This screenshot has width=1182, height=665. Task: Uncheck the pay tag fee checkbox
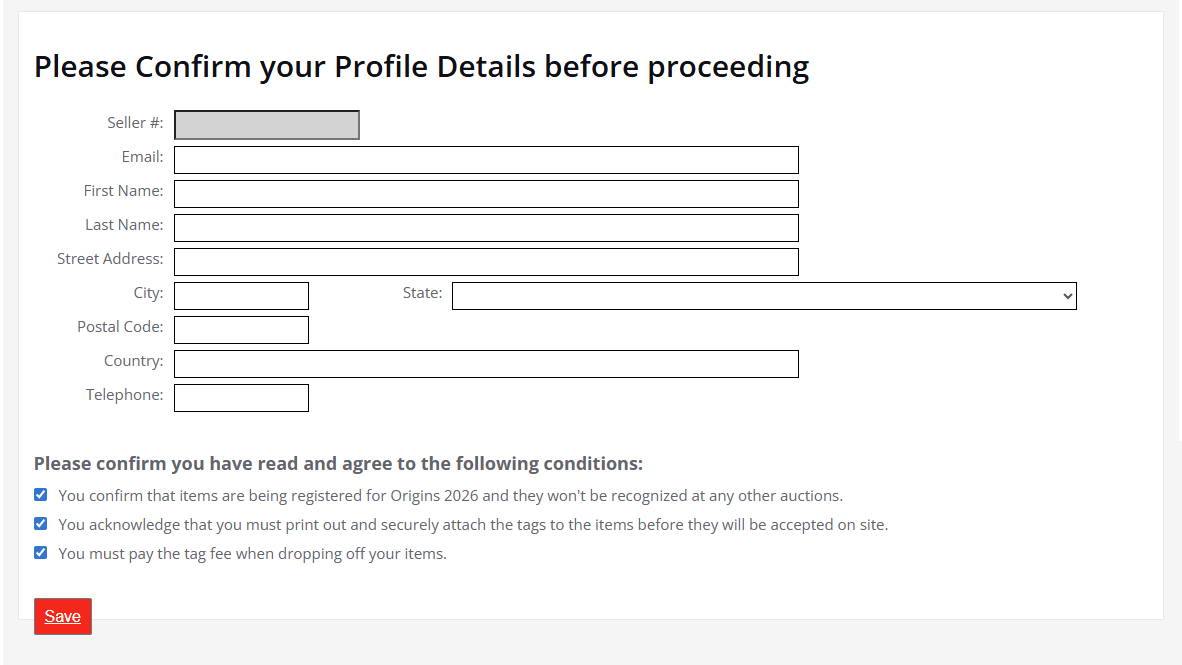click(x=41, y=553)
